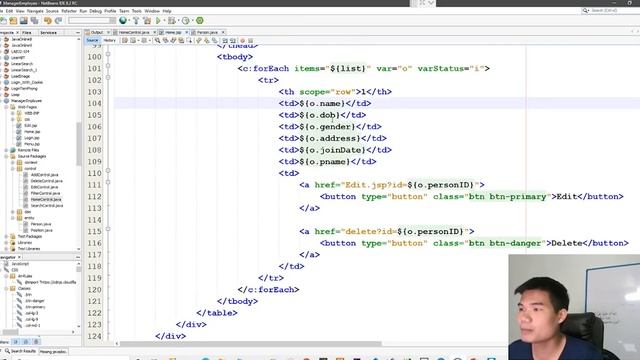Switch editor to Source view

point(92,40)
